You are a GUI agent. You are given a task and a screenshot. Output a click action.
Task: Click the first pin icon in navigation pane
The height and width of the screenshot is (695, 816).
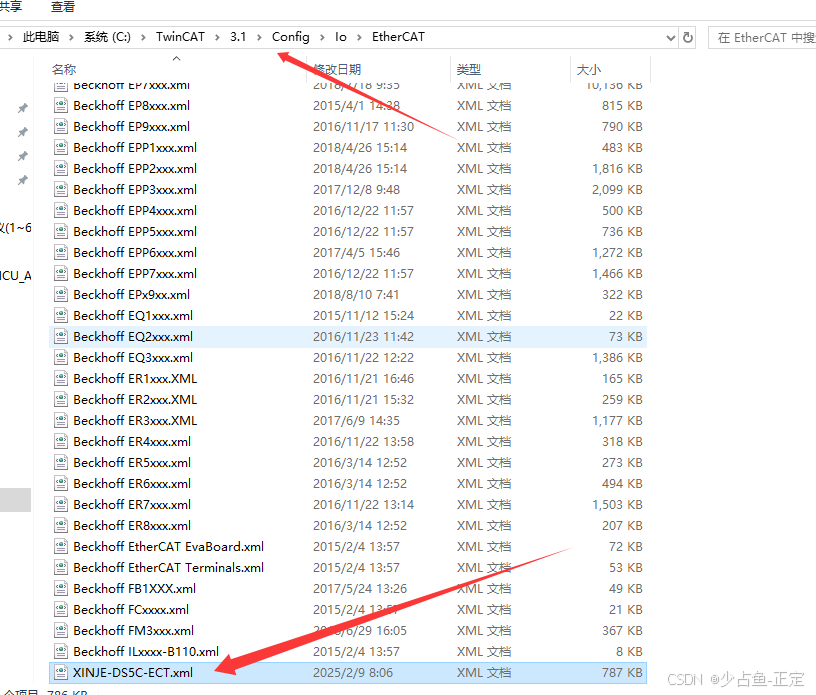[x=22, y=108]
